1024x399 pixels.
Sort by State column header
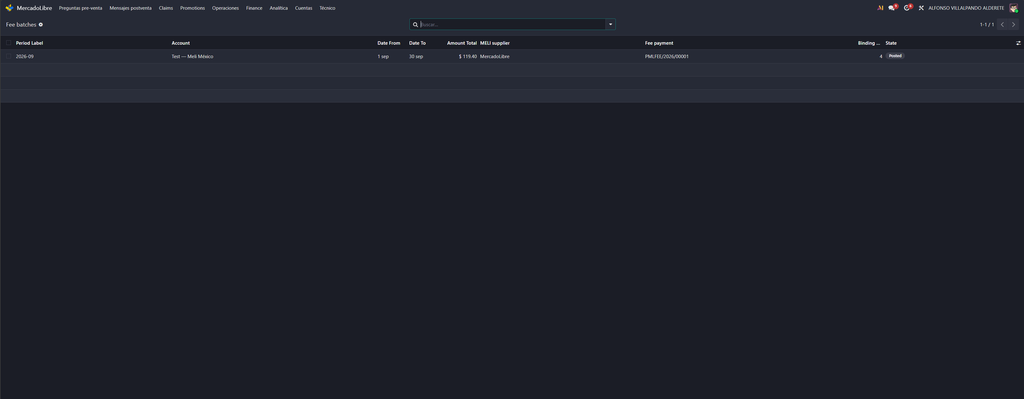(891, 43)
